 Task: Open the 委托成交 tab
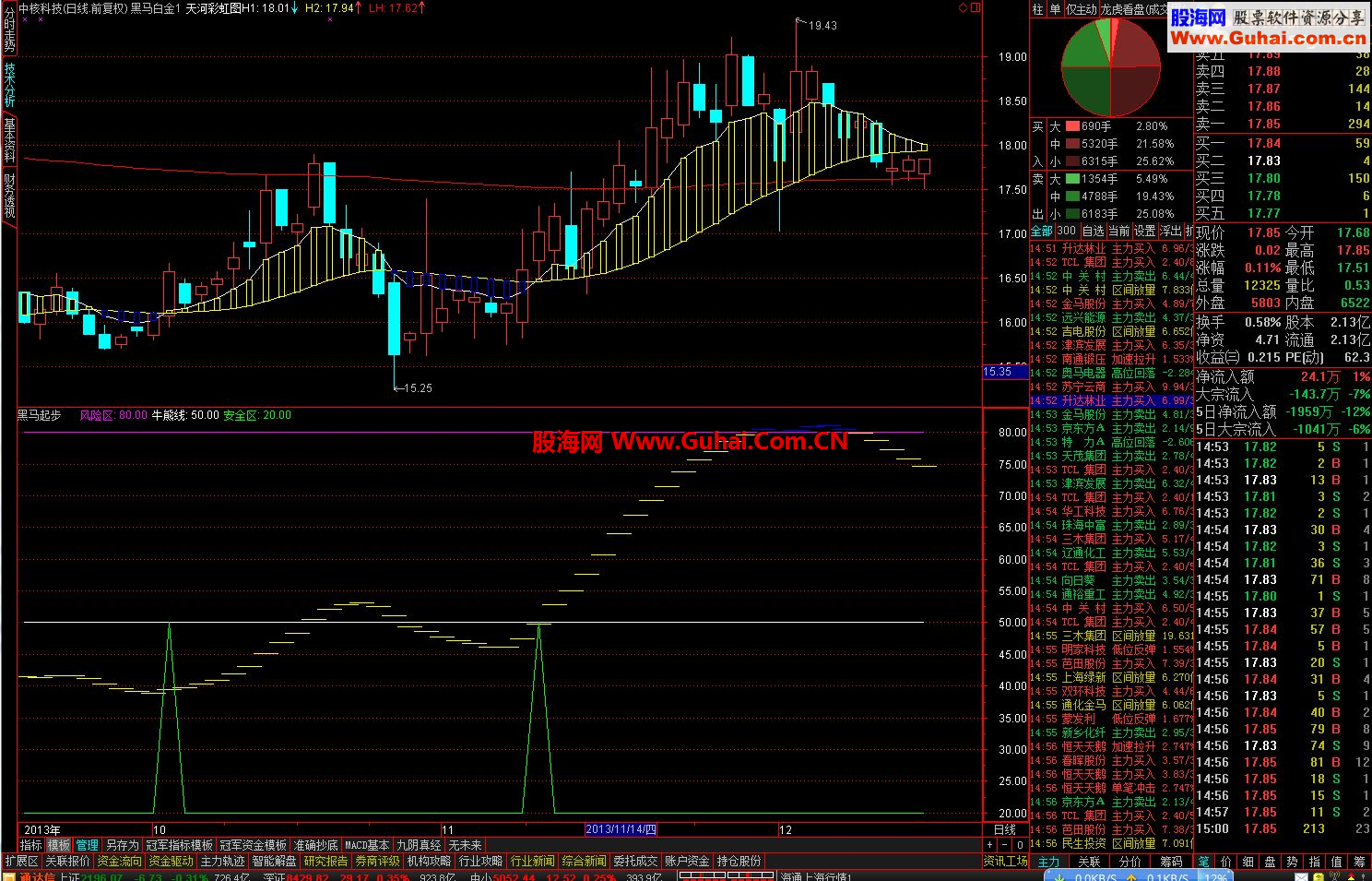(636, 861)
